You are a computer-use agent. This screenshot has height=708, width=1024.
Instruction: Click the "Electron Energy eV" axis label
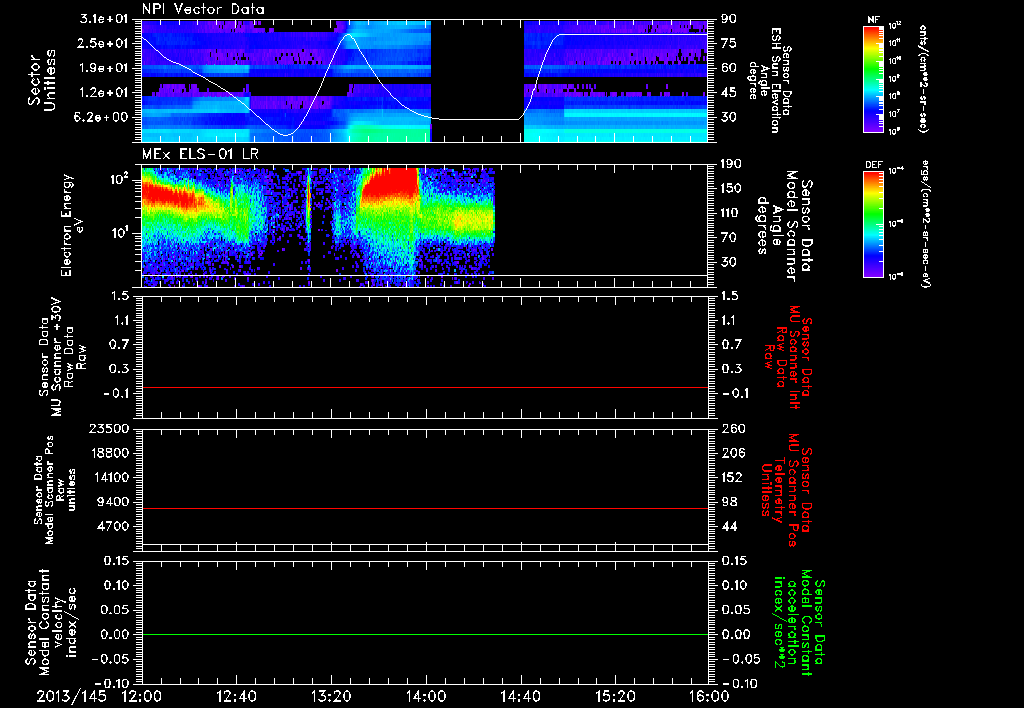pyautogui.click(x=72, y=225)
